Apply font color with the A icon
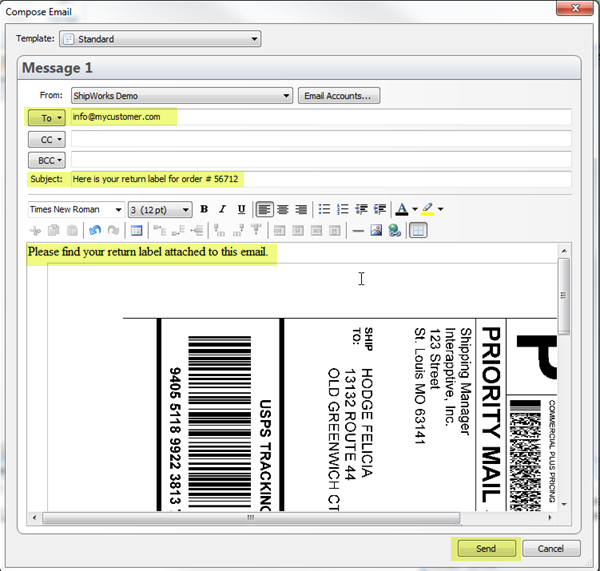The width and height of the screenshot is (600, 571). coord(402,209)
